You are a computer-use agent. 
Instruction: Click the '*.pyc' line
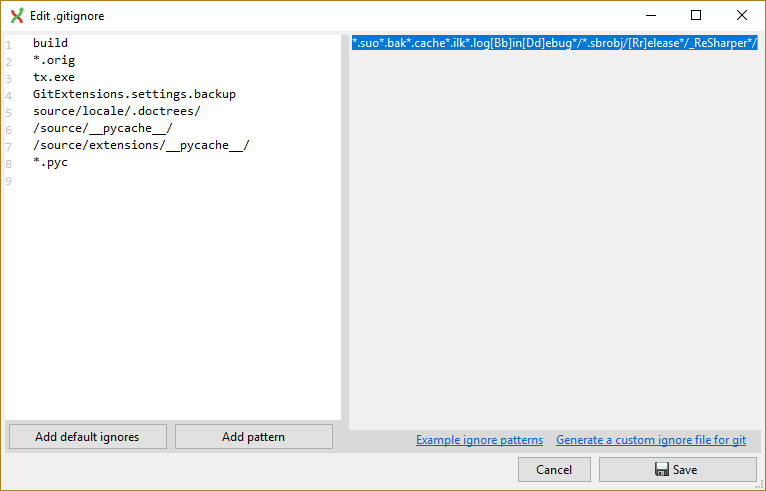(50, 162)
